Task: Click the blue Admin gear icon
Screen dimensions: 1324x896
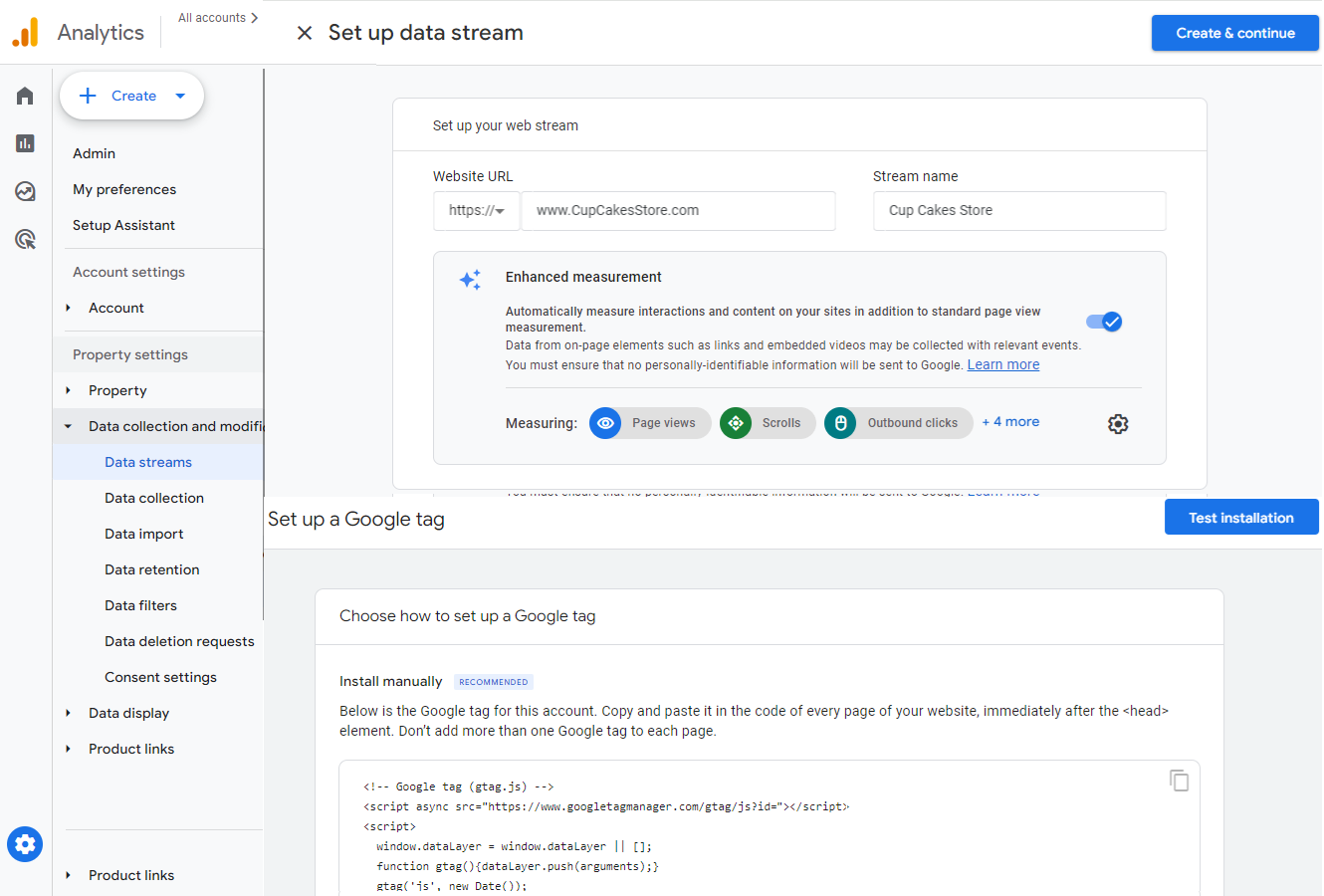Action: pos(25,844)
